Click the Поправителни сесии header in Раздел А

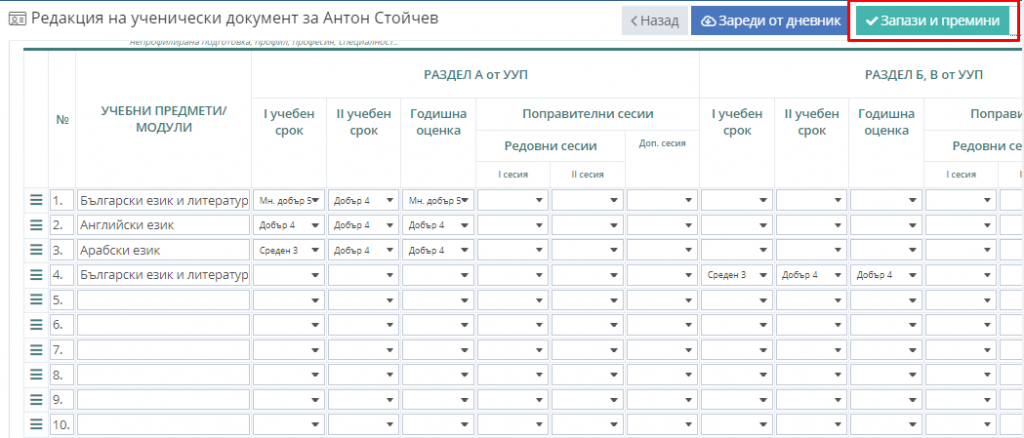[588, 114]
